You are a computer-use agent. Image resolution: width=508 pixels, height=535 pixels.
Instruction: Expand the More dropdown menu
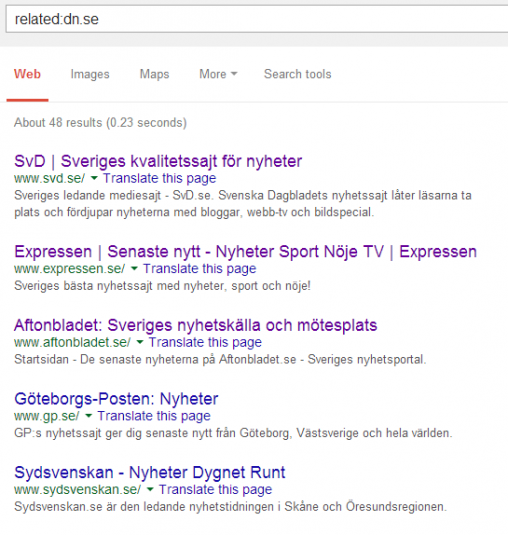point(218,74)
